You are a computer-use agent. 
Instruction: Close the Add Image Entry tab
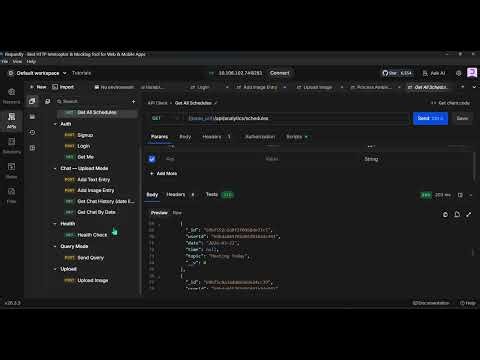[x=285, y=87]
